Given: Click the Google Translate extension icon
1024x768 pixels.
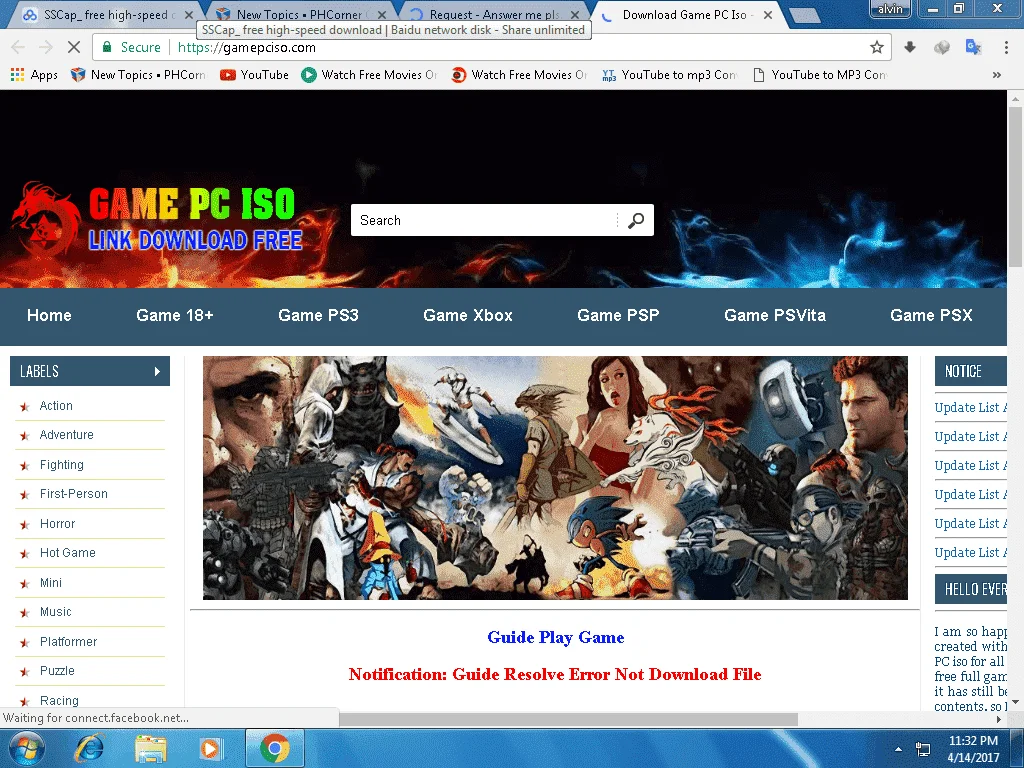Looking at the screenshot, I should (973, 47).
